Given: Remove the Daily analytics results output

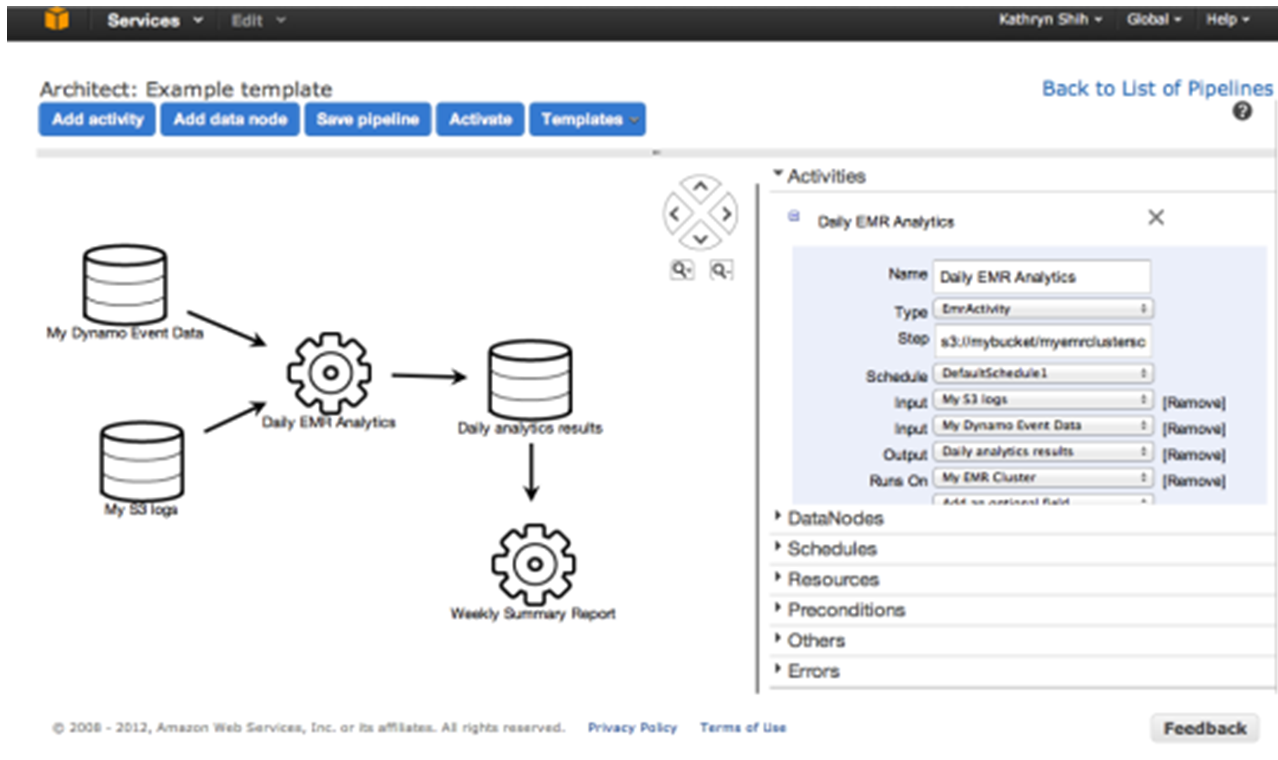Looking at the screenshot, I should tap(1193, 455).
